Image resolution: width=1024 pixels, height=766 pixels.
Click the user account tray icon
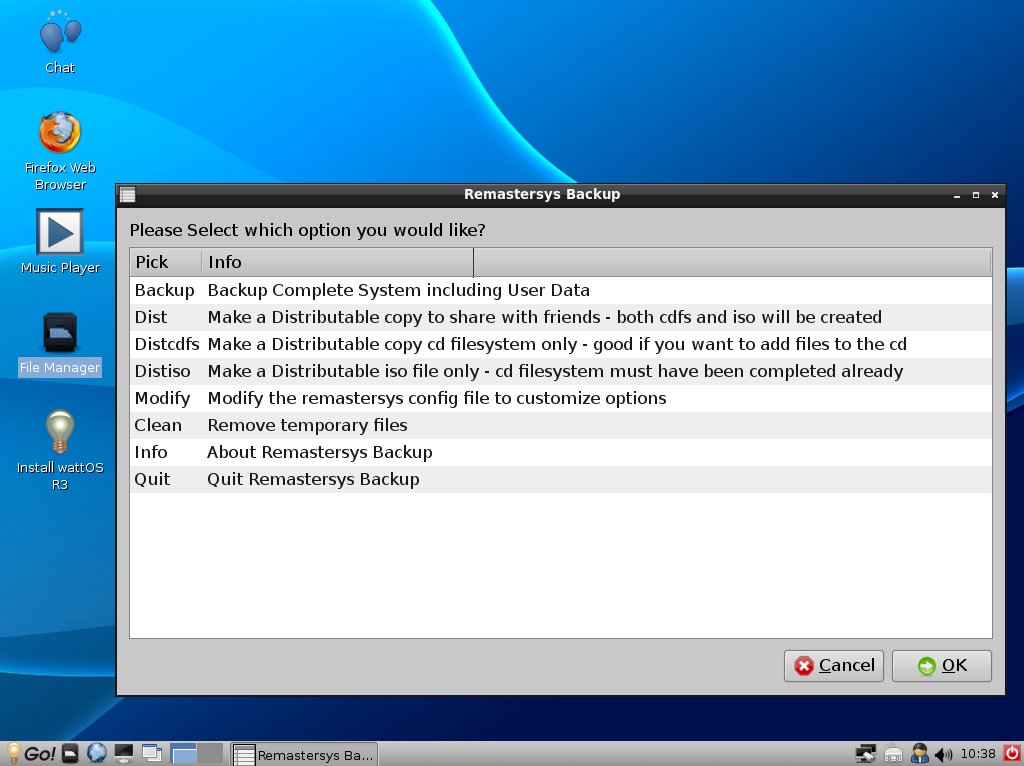point(920,754)
